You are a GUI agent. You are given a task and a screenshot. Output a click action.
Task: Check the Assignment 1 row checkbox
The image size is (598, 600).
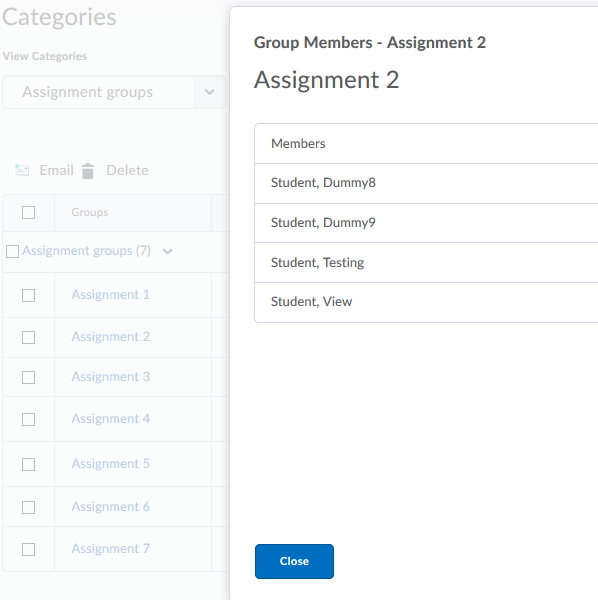[x=29, y=295]
